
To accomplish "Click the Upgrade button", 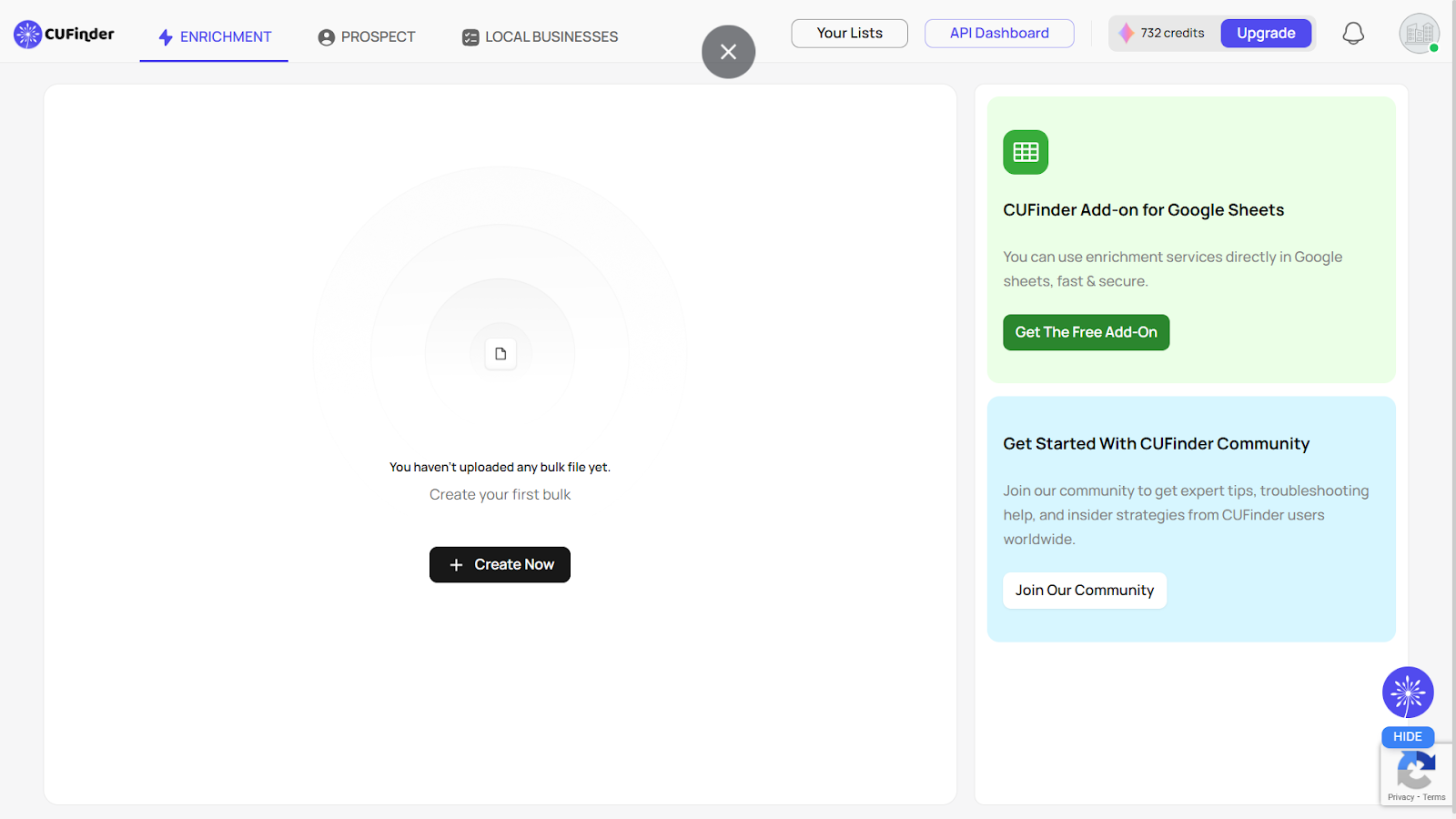I will [x=1266, y=33].
